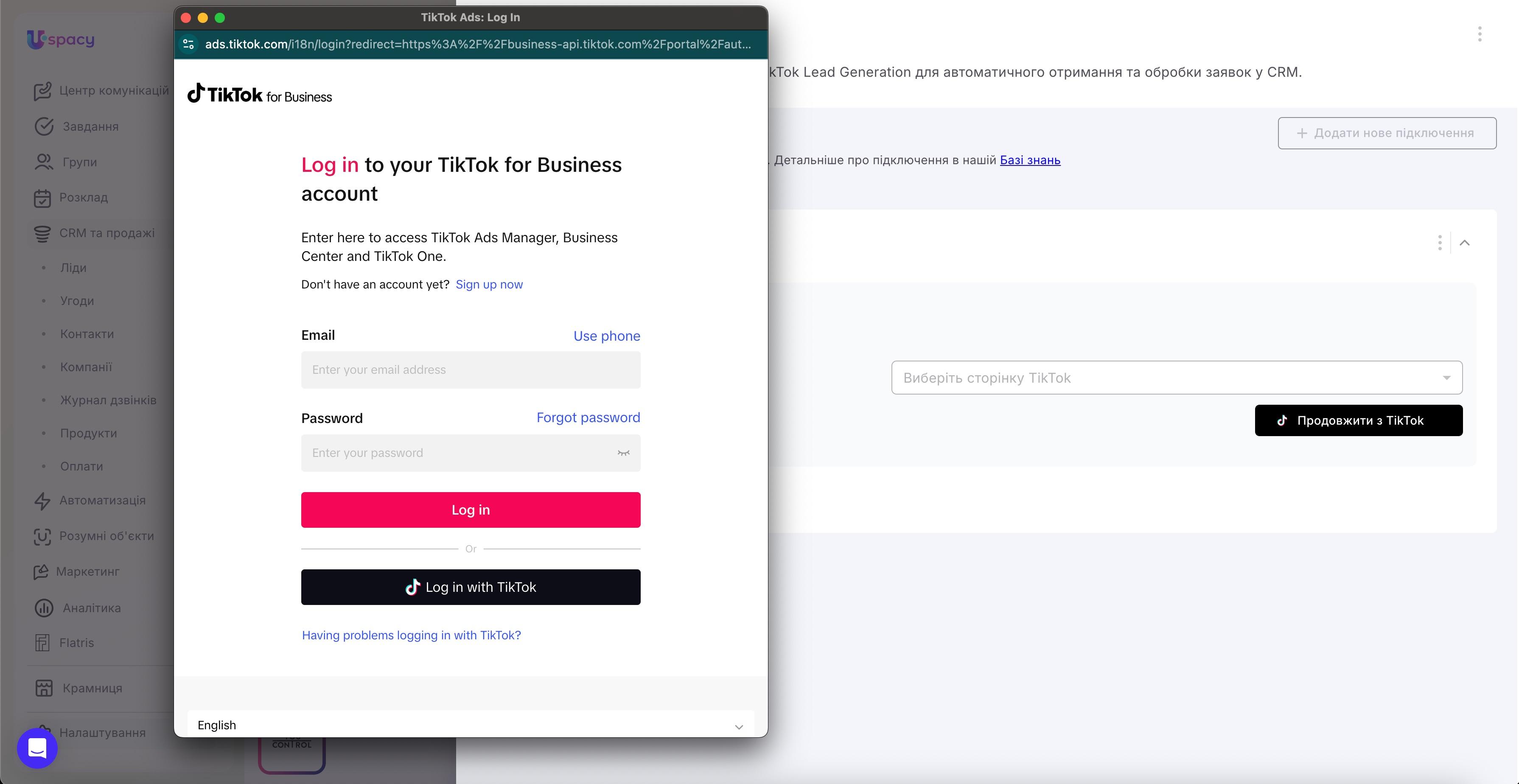Open site info icon in address bar

(x=189, y=44)
